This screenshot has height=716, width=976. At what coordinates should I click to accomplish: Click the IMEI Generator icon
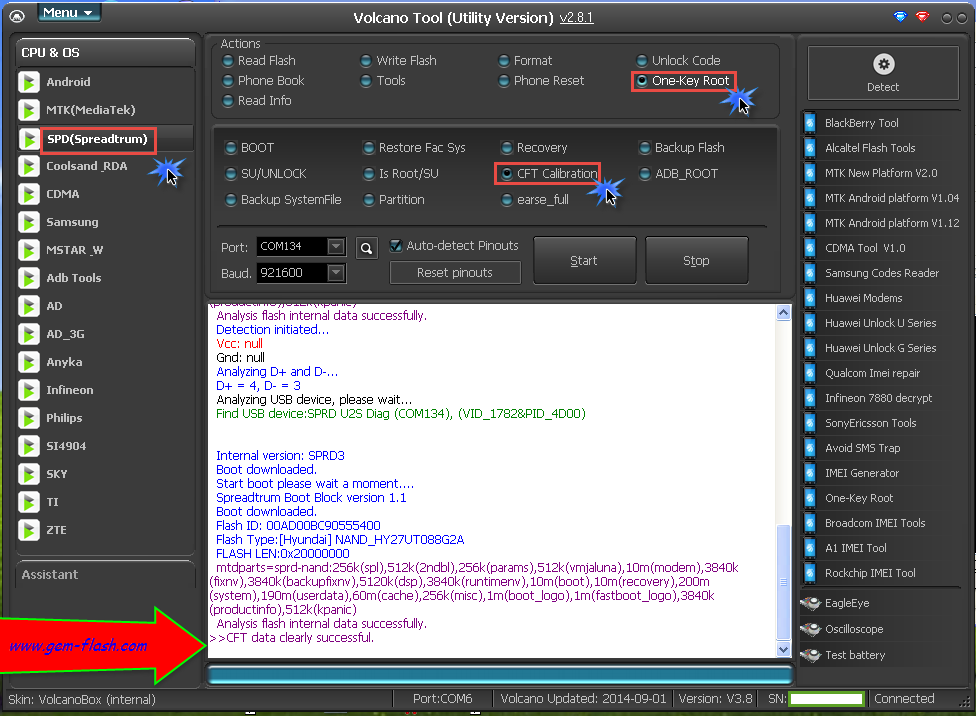tap(810, 473)
